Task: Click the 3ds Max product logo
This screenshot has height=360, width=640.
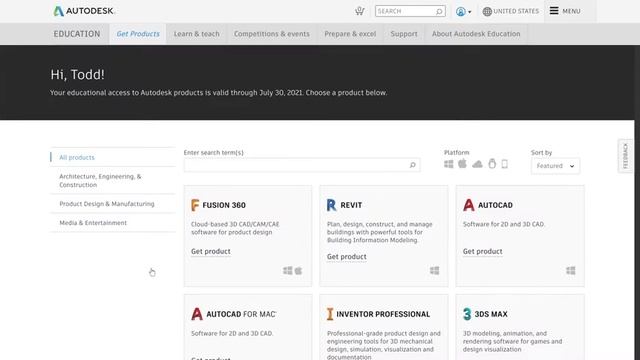Action: pyautogui.click(x=467, y=314)
